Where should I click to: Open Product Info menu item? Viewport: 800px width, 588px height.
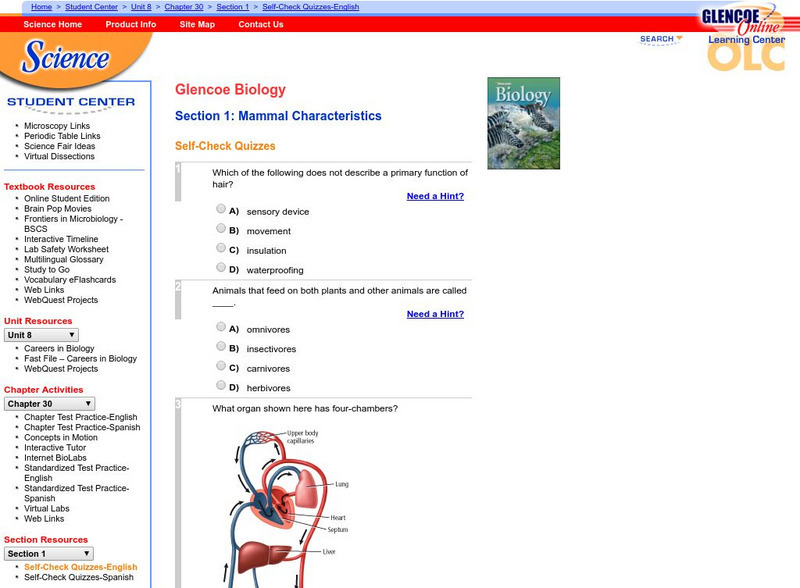[x=131, y=24]
